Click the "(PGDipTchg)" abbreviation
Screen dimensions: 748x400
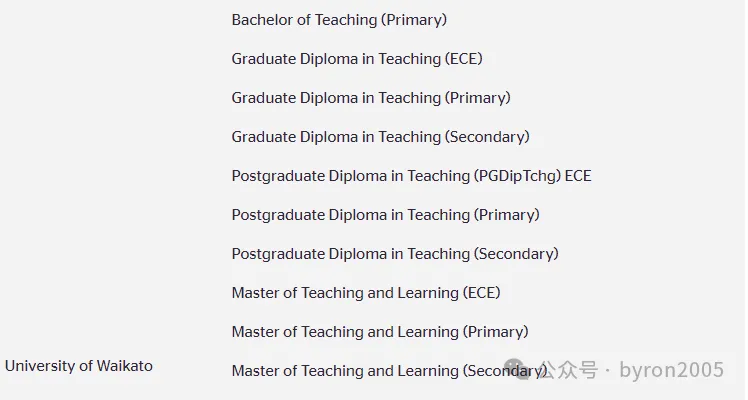click(x=516, y=176)
